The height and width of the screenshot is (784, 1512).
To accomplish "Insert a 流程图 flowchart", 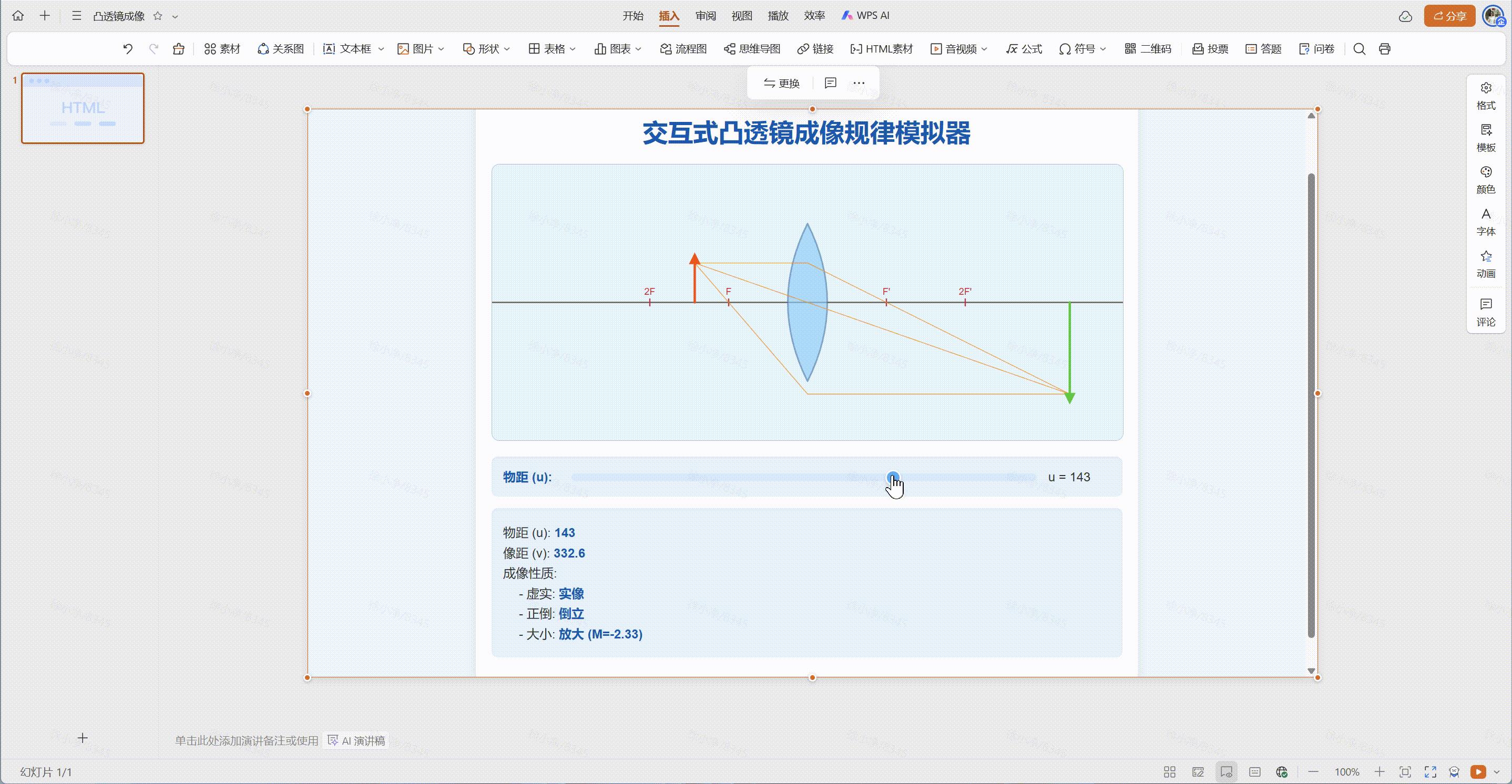I will (x=683, y=49).
